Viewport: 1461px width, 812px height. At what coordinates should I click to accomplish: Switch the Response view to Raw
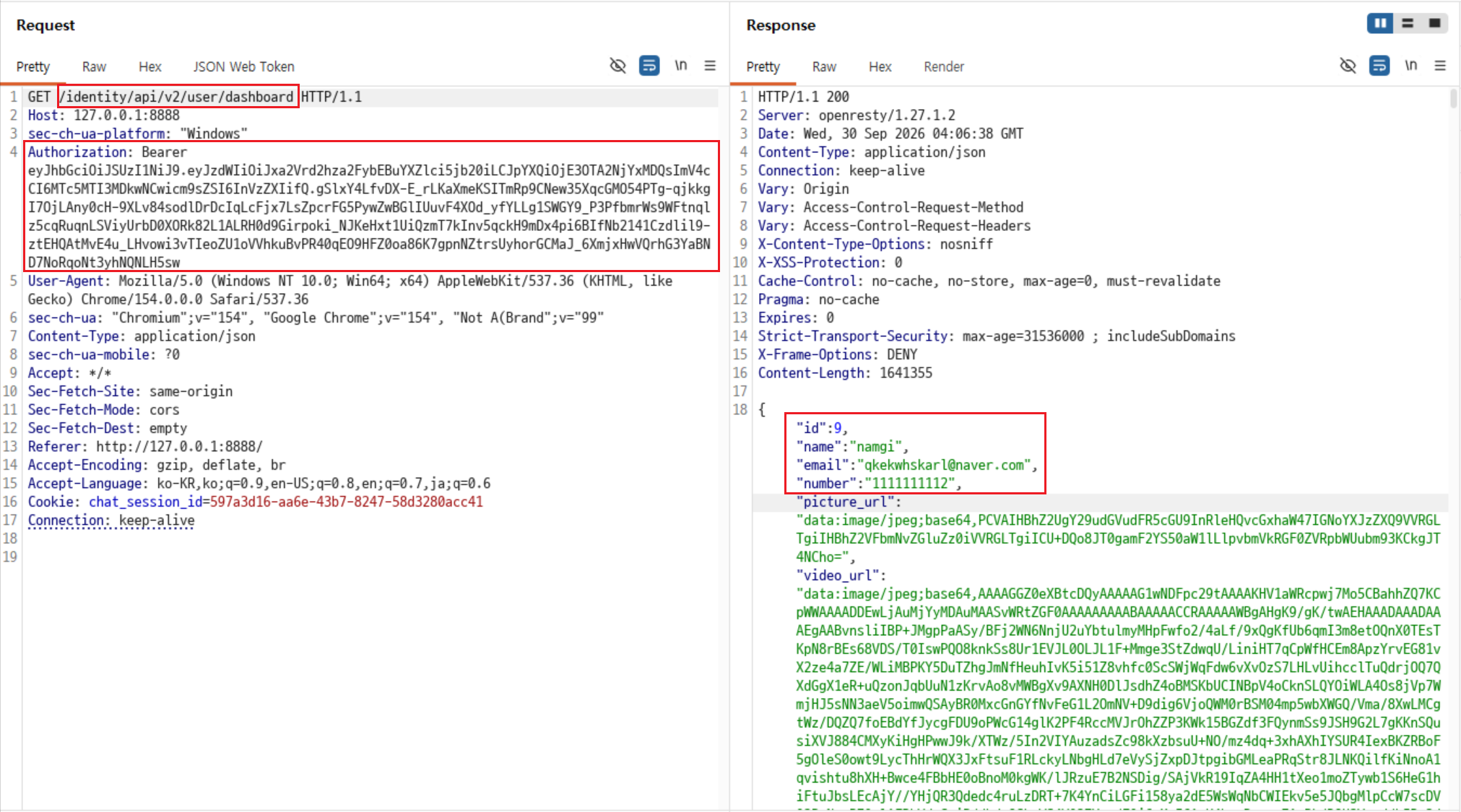(824, 66)
